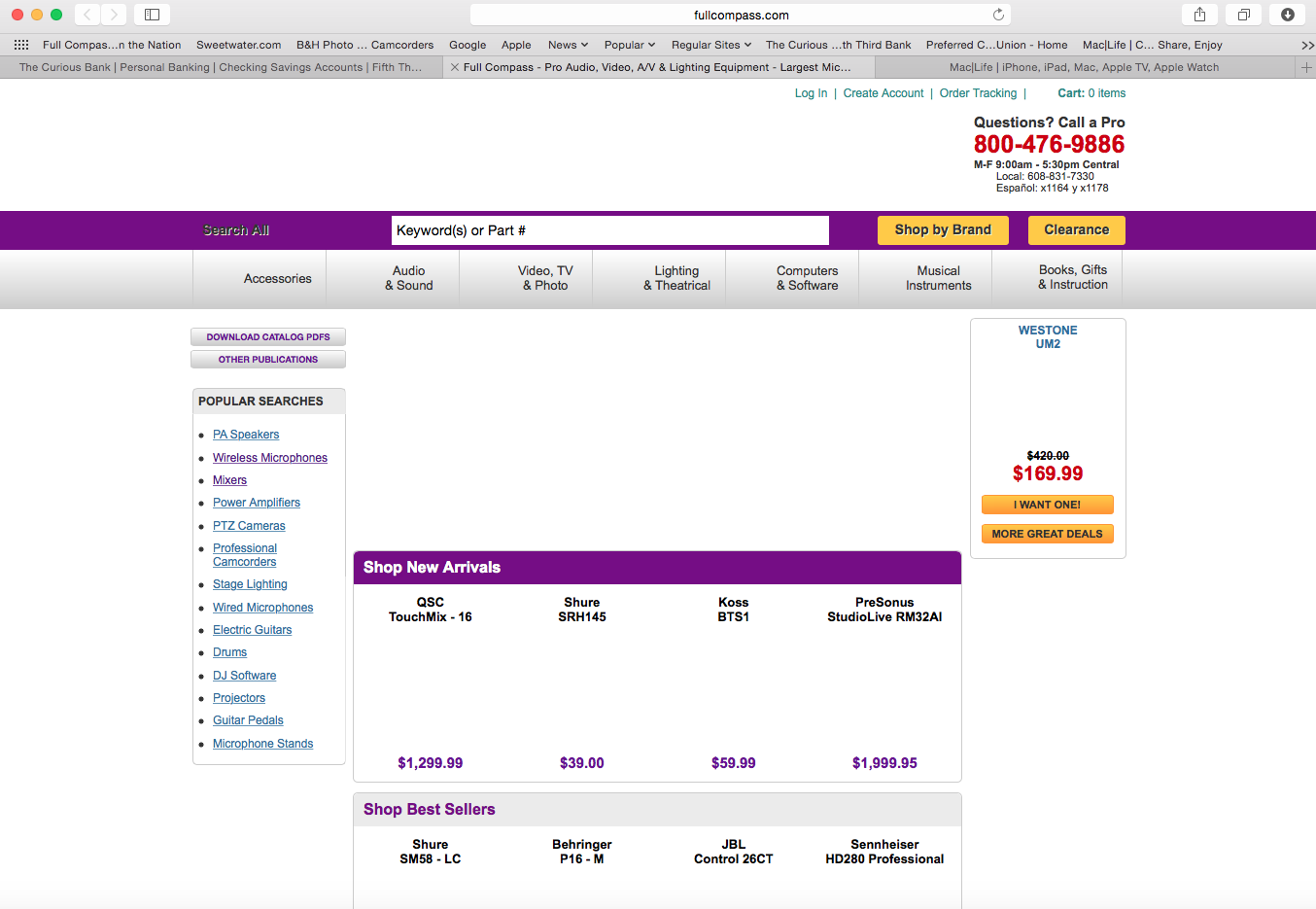Click the fullcompass.com address bar
Image resolution: width=1316 pixels, height=909 pixels.
click(x=741, y=15)
